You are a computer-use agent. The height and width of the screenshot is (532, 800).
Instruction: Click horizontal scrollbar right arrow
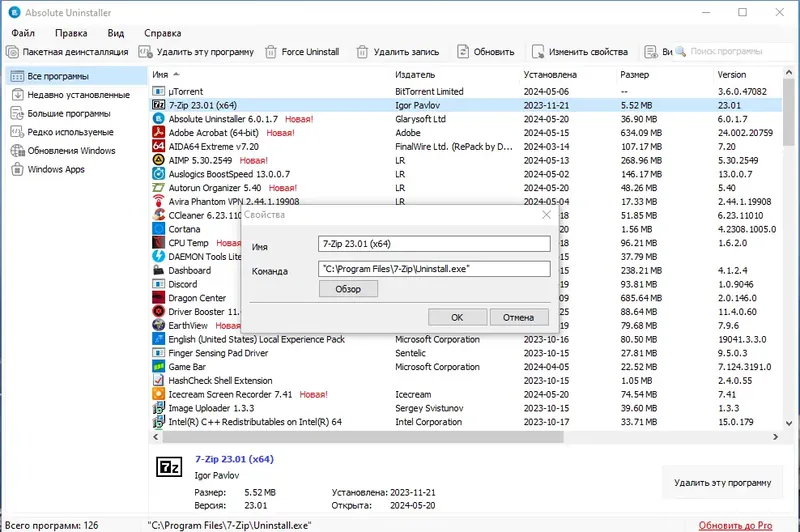(776, 437)
